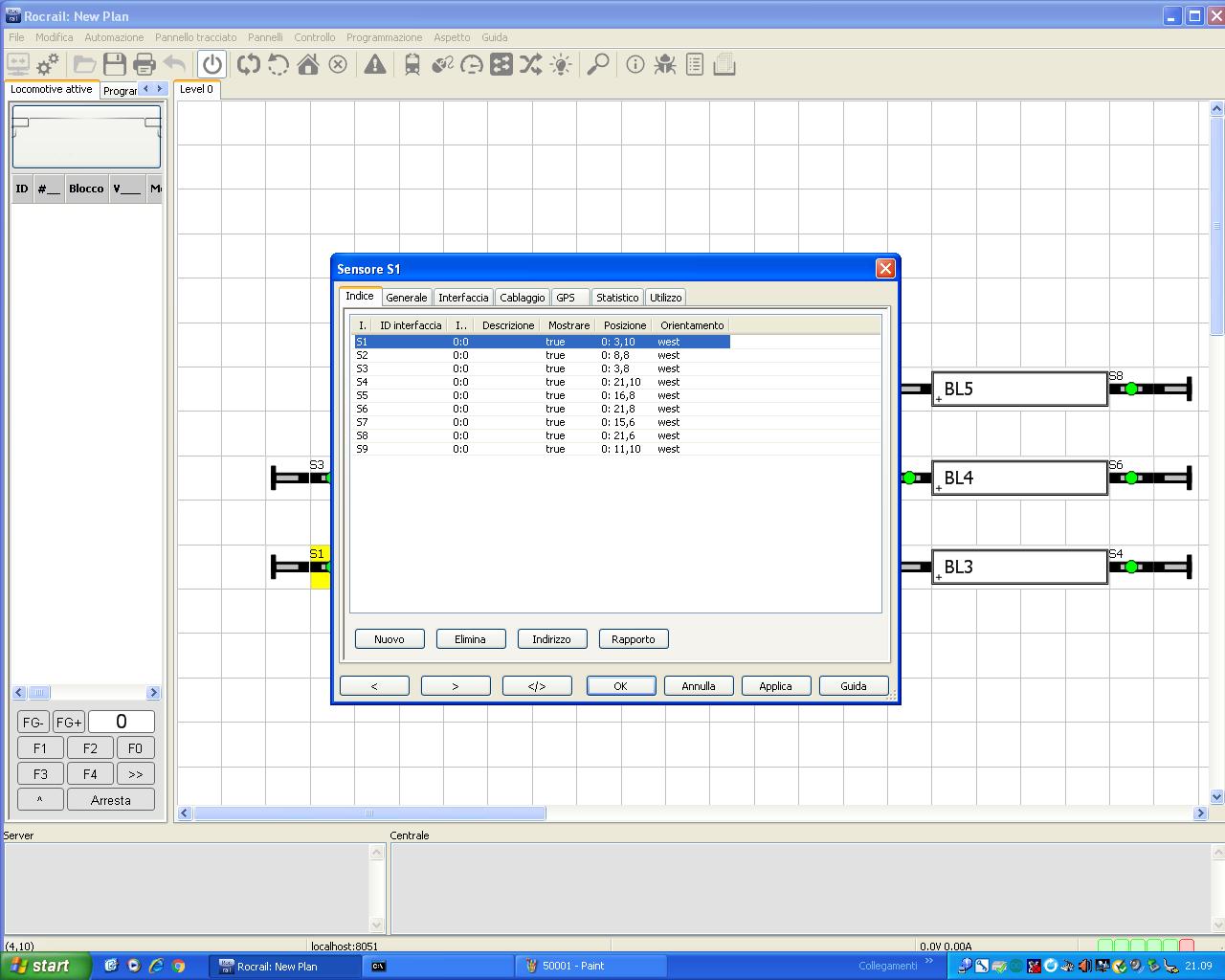
Task: Click the crossed arrows switch icon
Action: coord(531,64)
